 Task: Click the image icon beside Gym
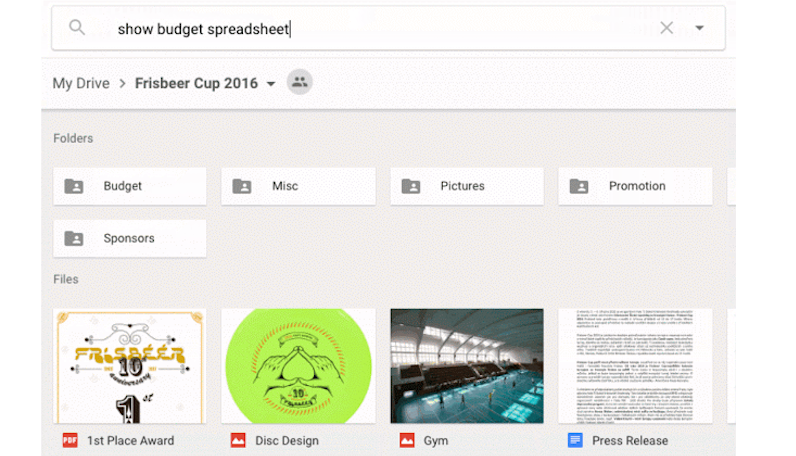pyautogui.click(x=407, y=440)
